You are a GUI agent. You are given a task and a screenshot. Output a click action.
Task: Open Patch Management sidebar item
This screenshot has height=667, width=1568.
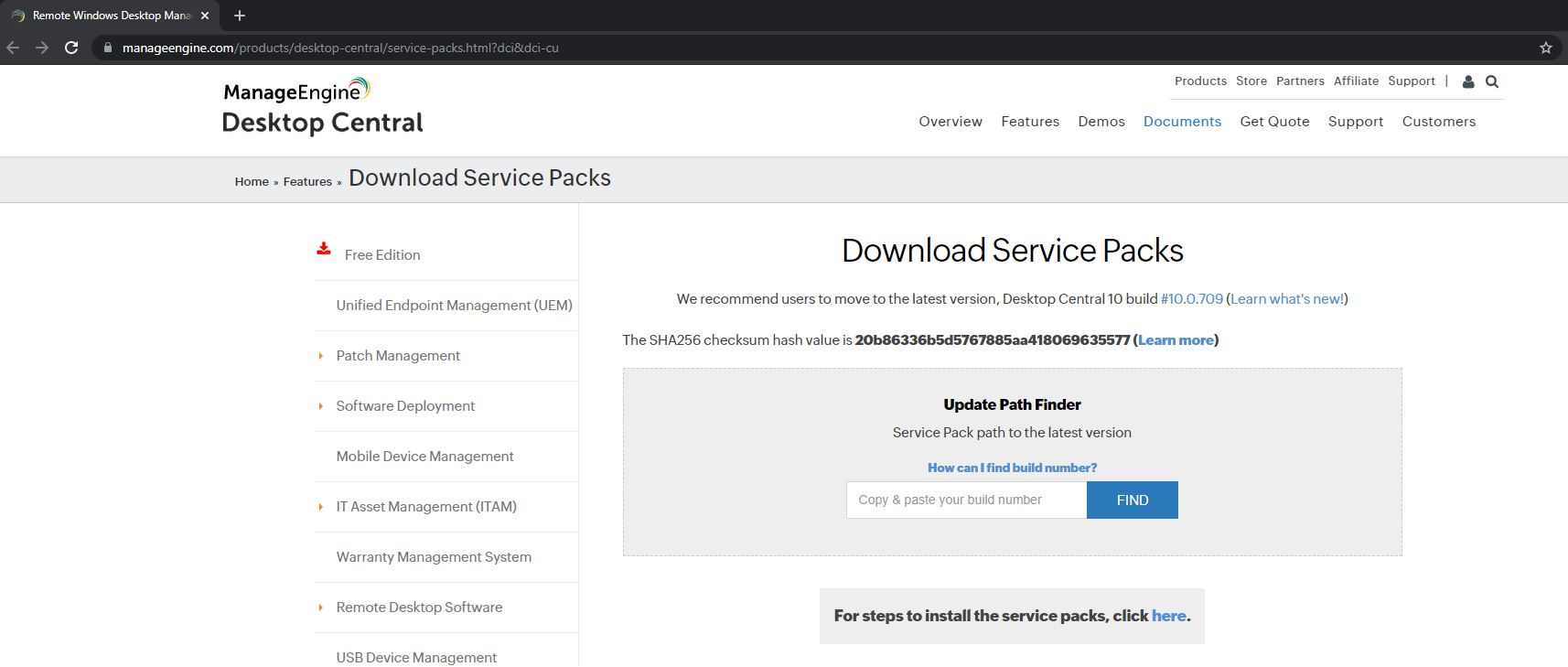[x=398, y=356]
